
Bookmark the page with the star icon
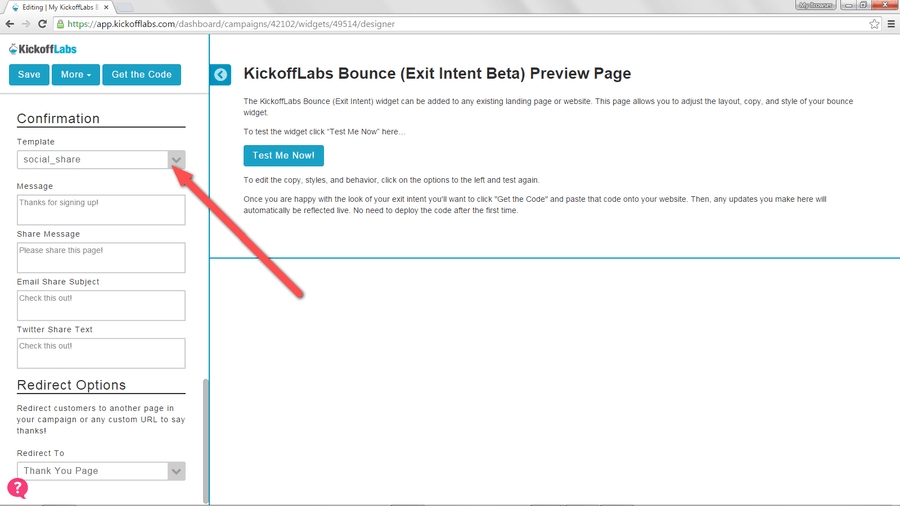[874, 24]
